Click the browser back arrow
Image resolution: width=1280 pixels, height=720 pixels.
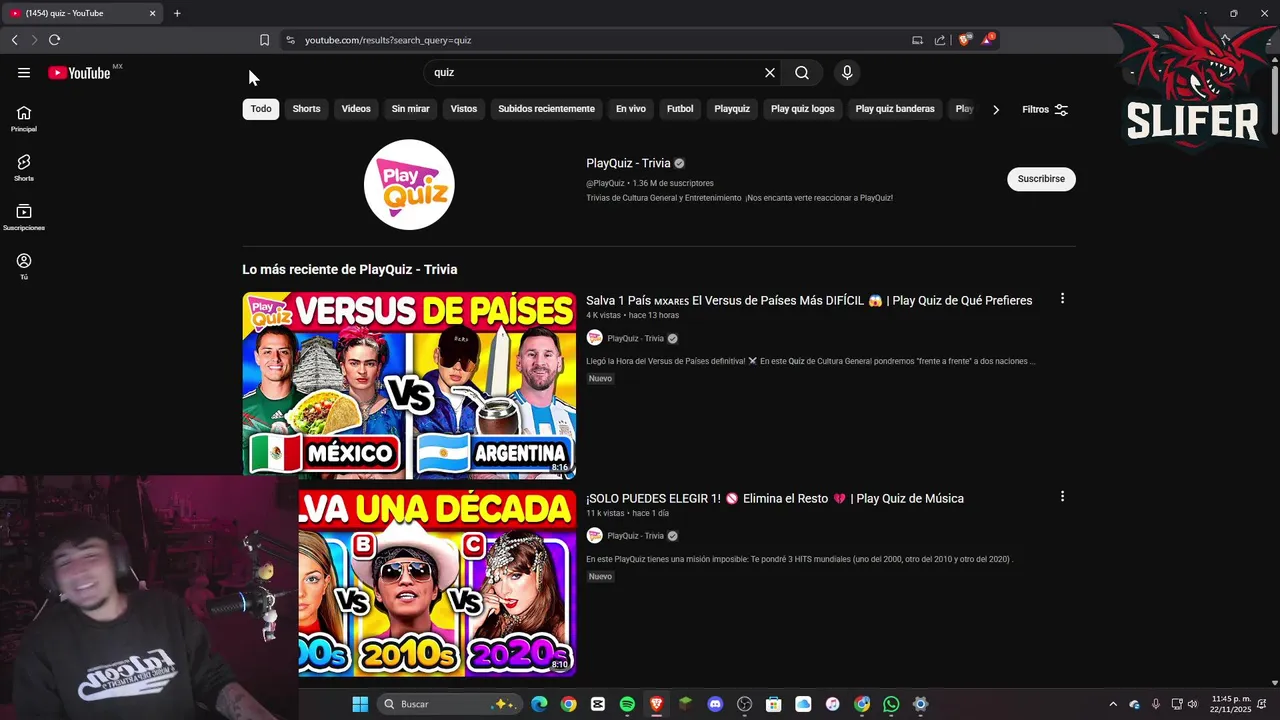point(14,40)
